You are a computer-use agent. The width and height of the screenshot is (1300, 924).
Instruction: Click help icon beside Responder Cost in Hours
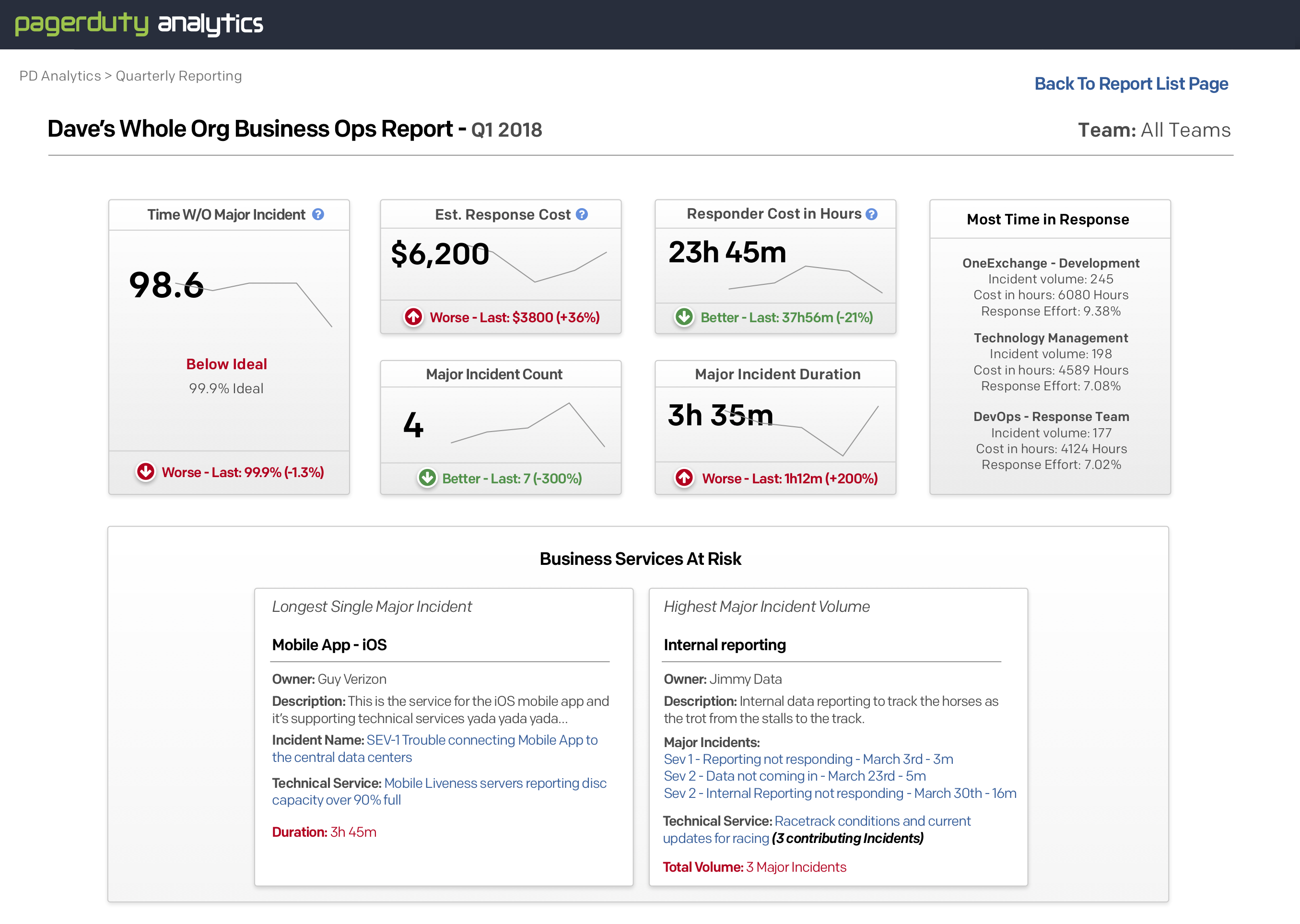click(x=871, y=214)
